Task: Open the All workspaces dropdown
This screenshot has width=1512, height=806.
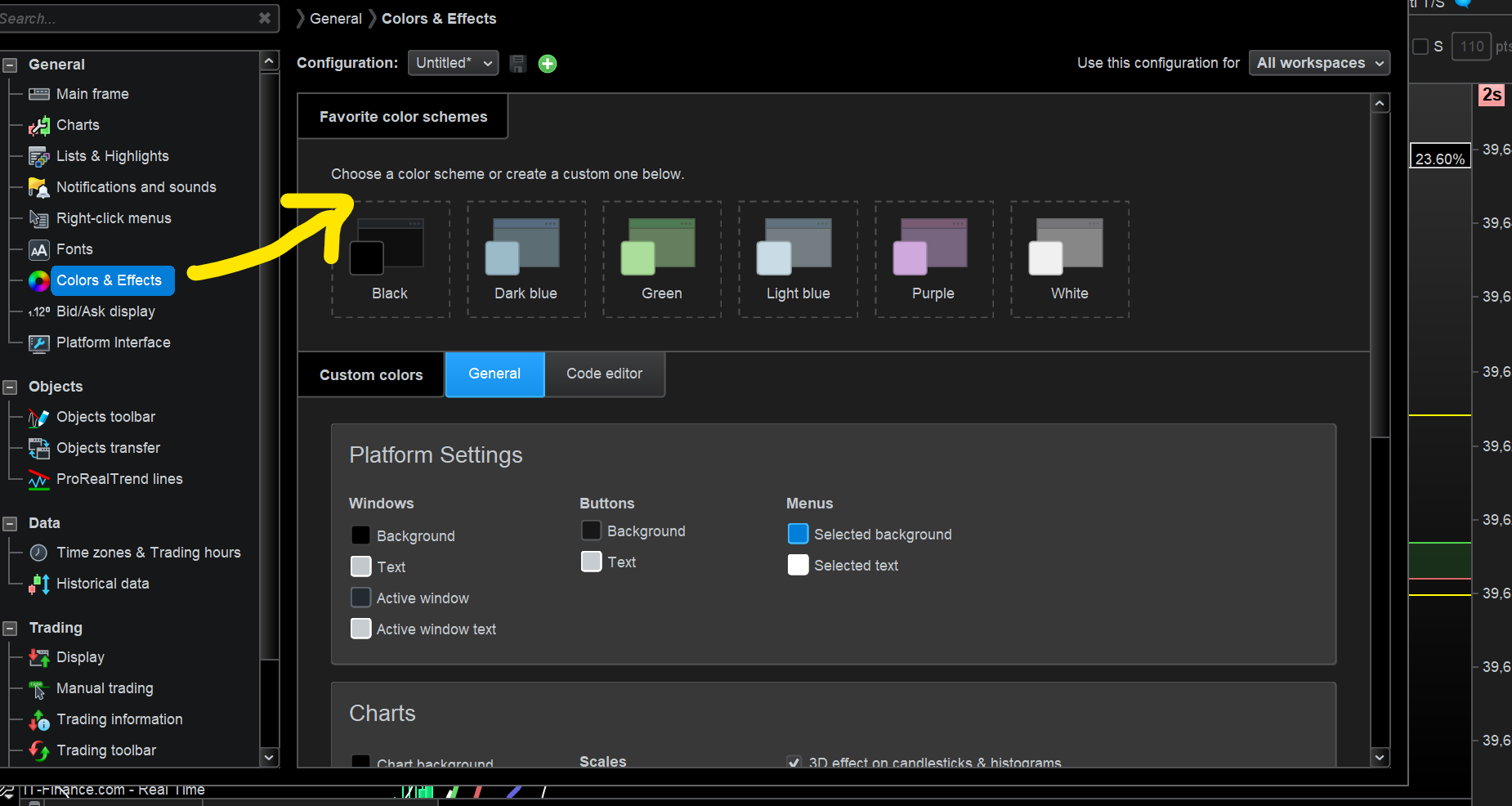Action: click(x=1319, y=63)
